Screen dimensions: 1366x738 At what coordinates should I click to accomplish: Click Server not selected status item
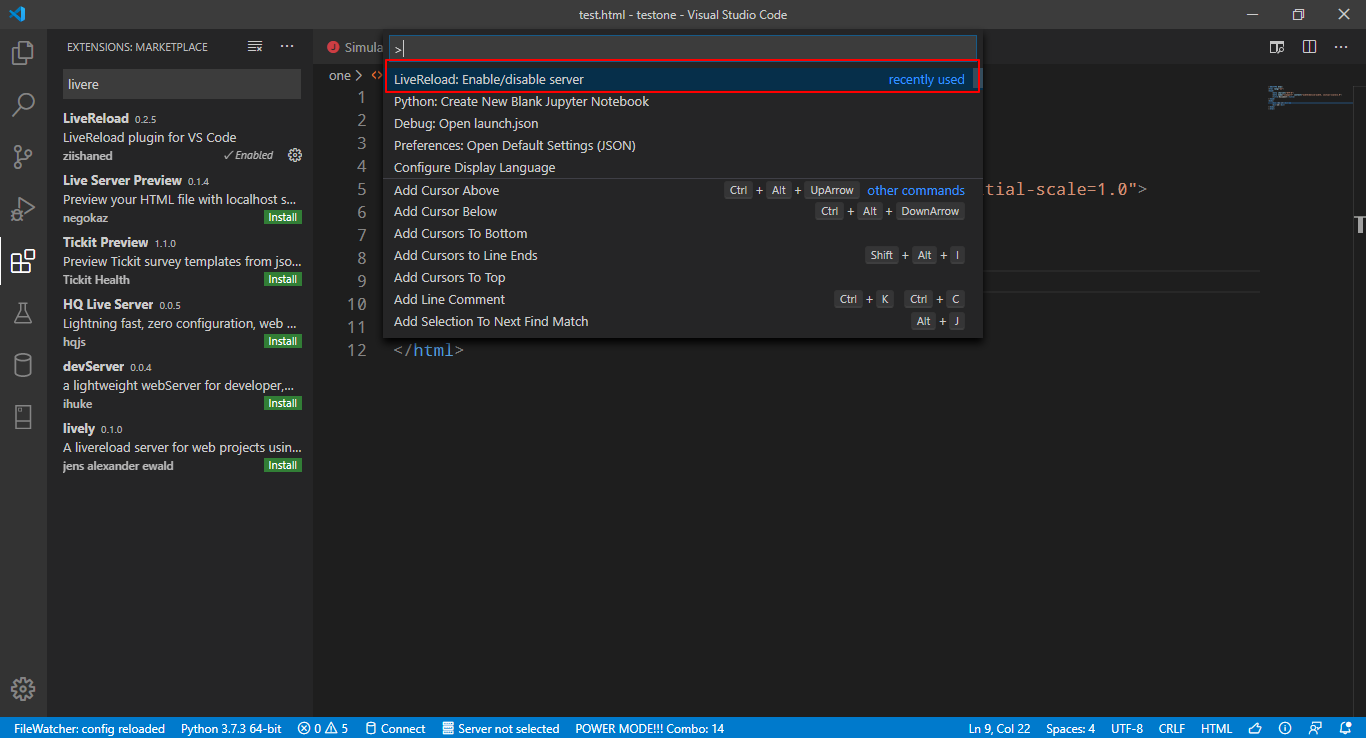[501, 728]
